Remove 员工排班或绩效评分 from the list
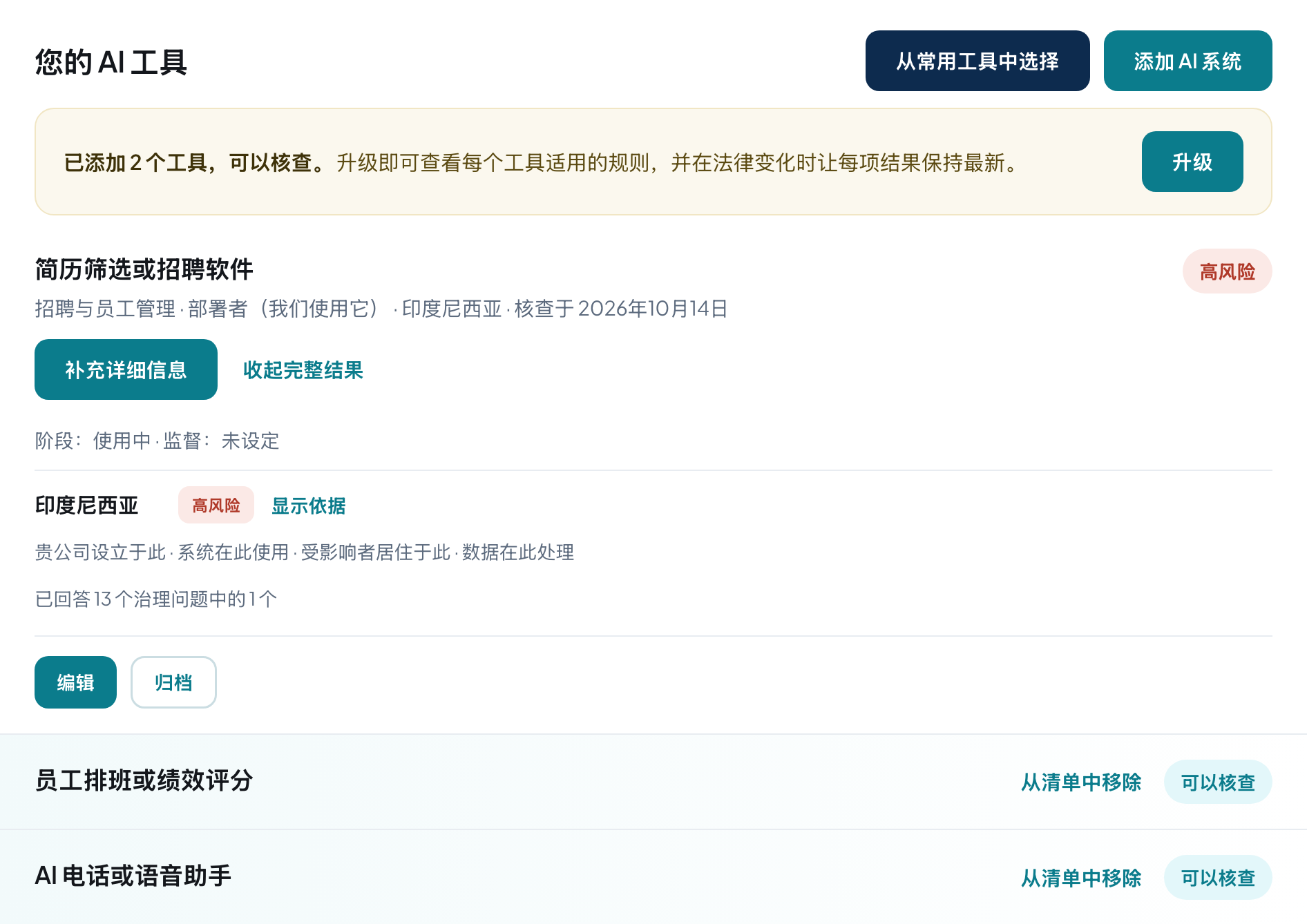 1081,782
